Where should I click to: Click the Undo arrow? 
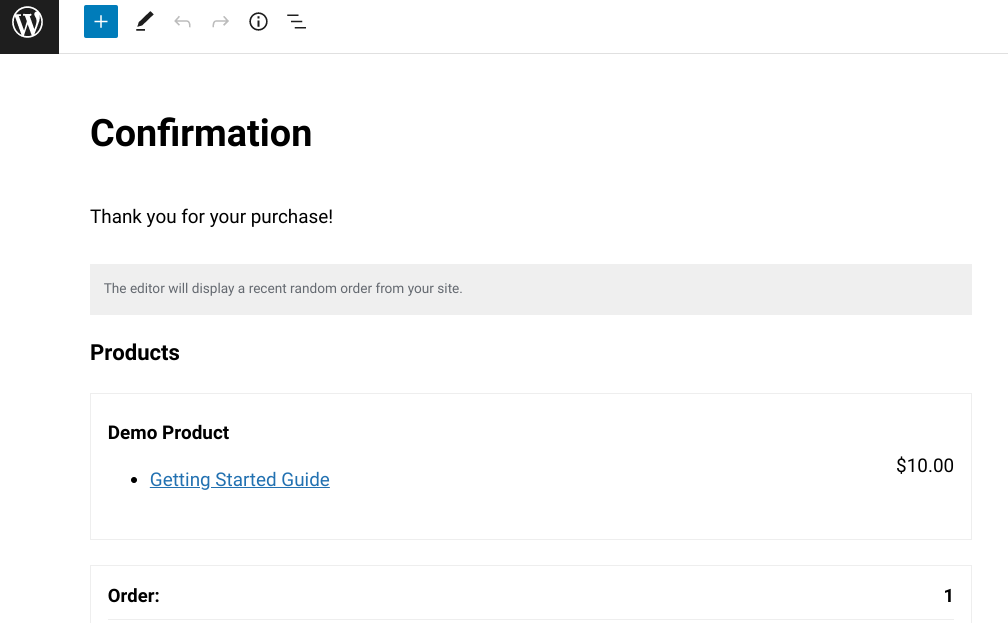coord(182,21)
